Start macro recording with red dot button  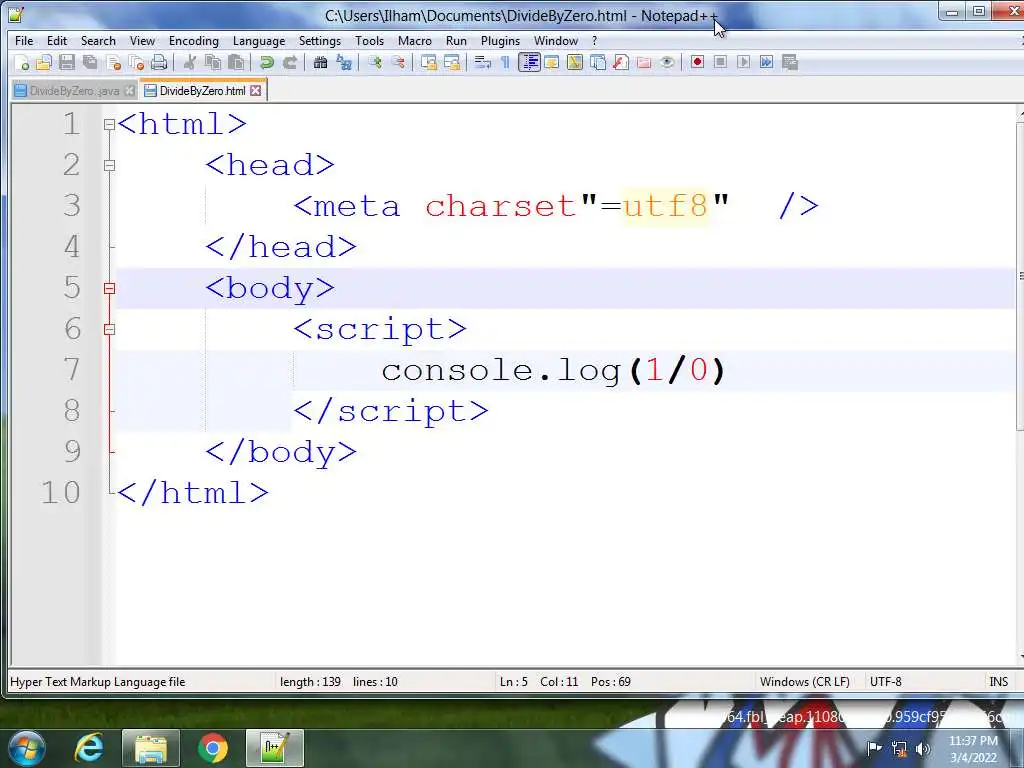click(697, 63)
